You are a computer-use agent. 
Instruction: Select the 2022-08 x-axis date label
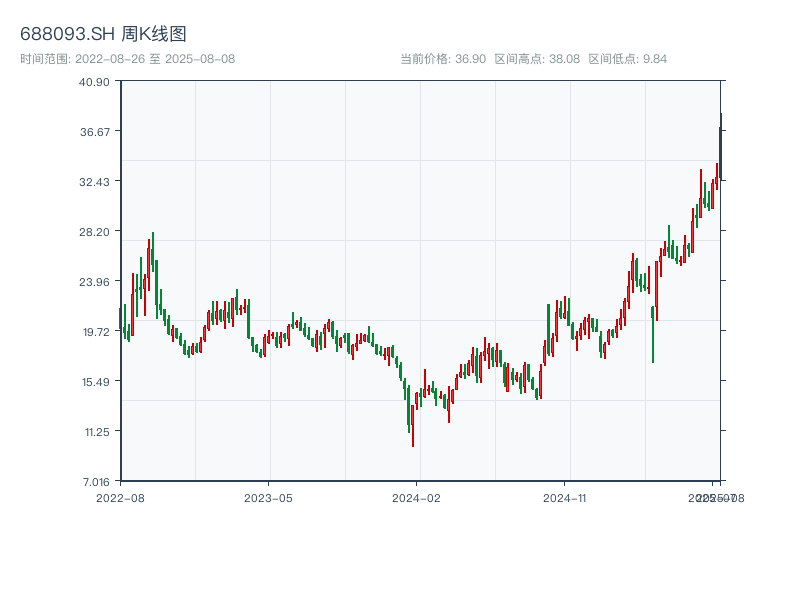[x=120, y=497]
